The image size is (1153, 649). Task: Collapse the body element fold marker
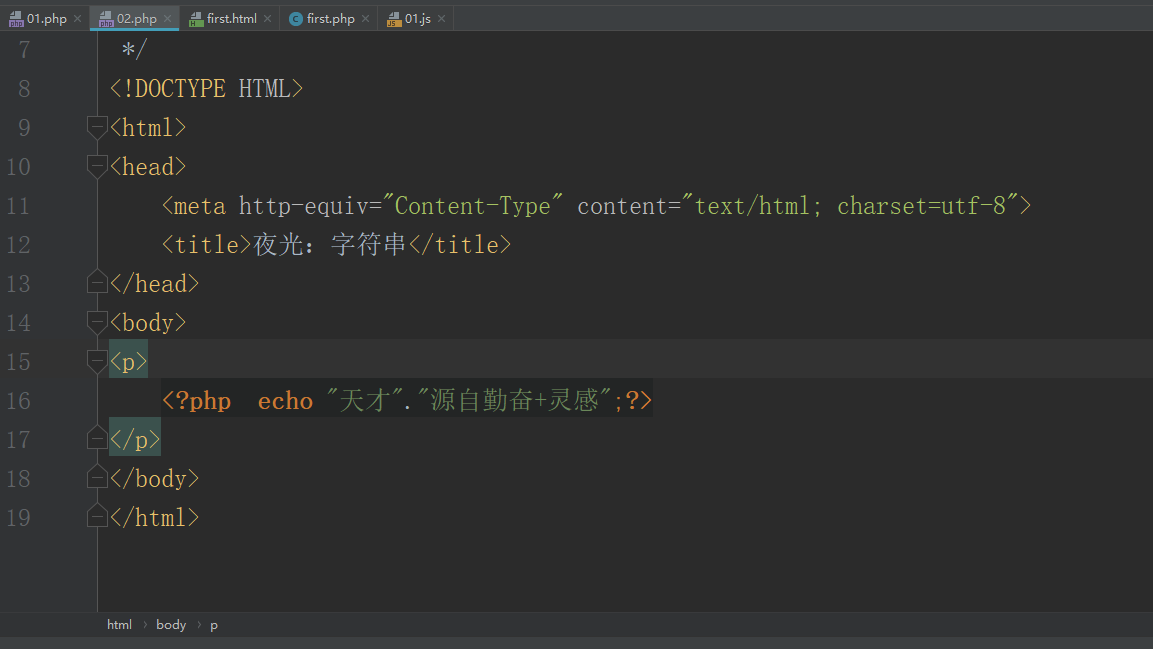96,322
